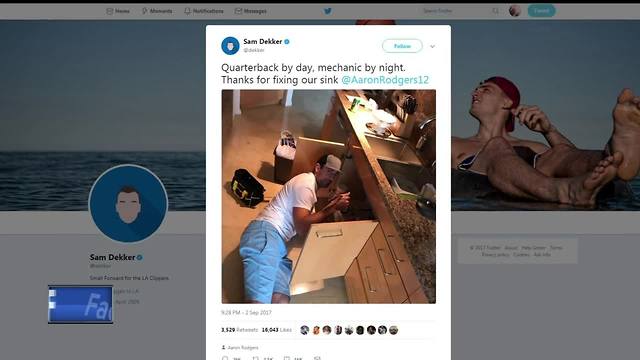Click Sam Dekker's name on profile page
The width and height of the screenshot is (640, 360).
(x=112, y=257)
